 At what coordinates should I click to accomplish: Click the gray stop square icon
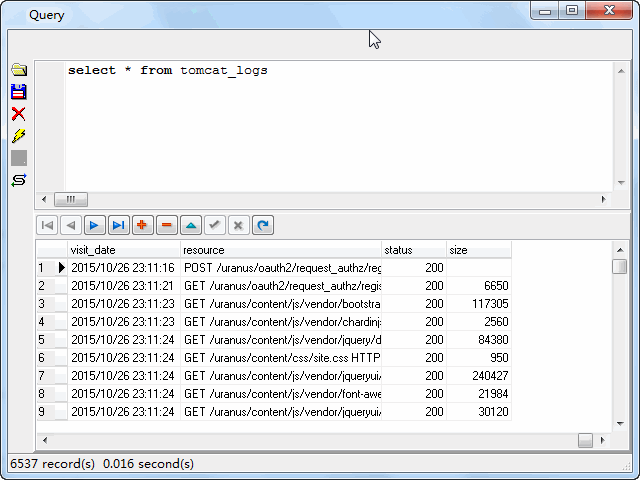pyautogui.click(x=18, y=158)
